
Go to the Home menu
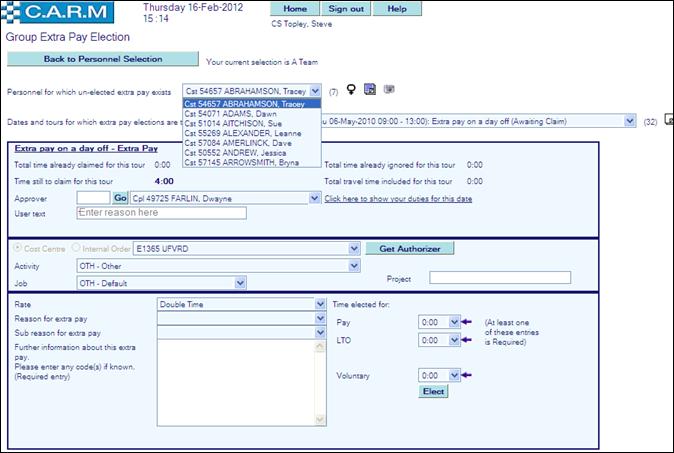295,9
